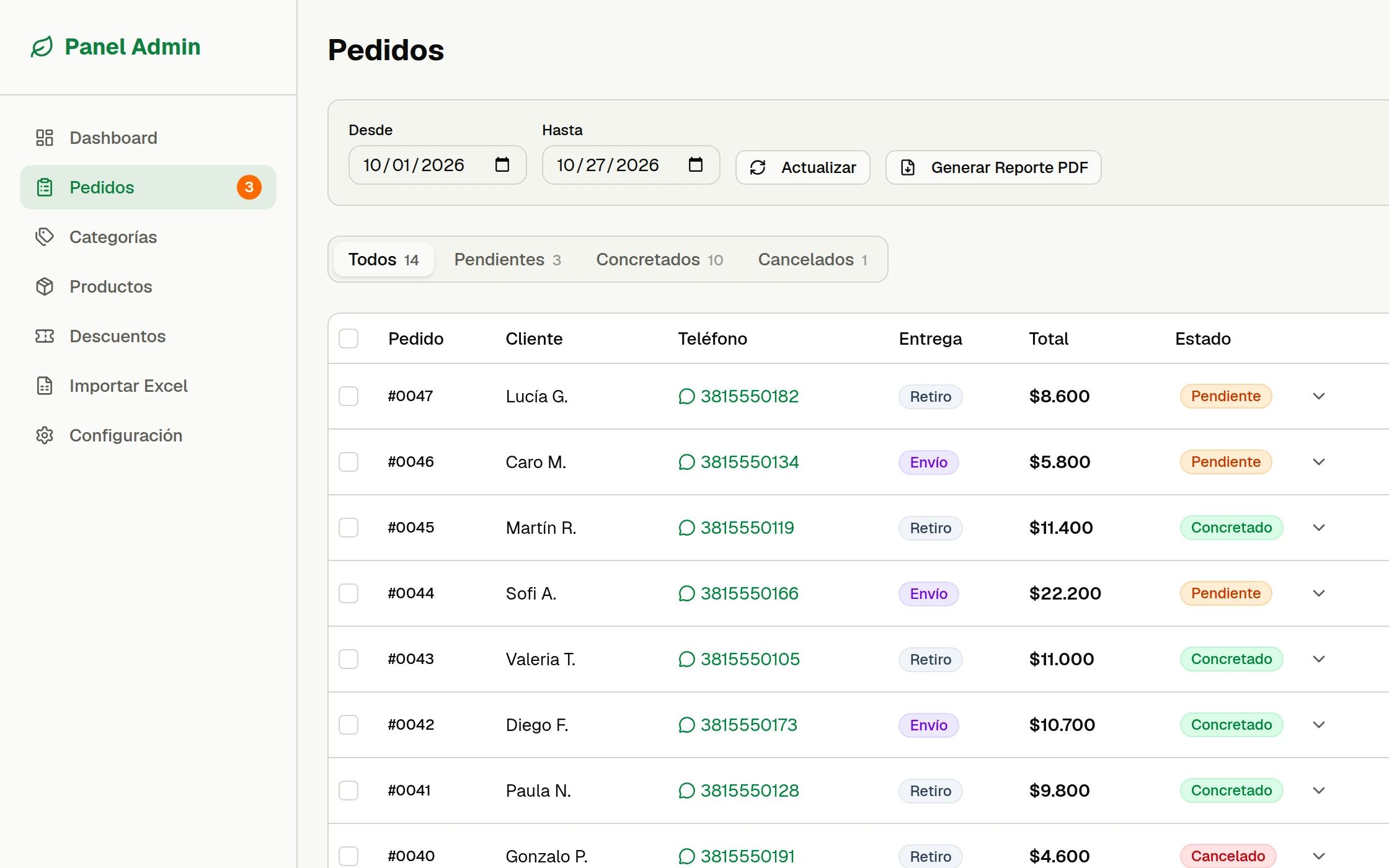Click Generar Reporte PDF button

993,167
